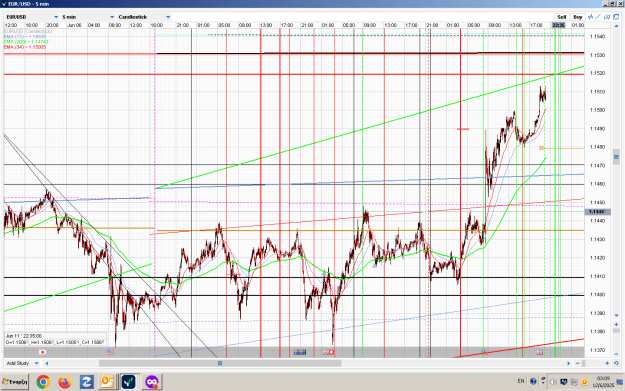Click the orange order marker near 1.1480
625x391 pixels.
click(x=541, y=148)
